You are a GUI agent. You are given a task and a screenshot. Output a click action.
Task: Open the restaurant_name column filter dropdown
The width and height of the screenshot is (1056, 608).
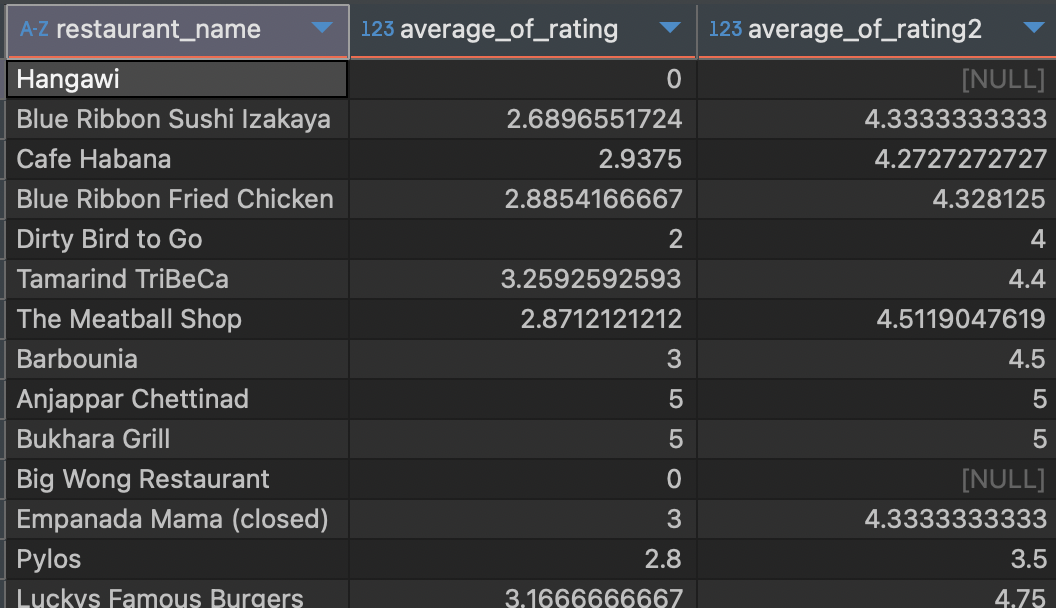[x=323, y=28]
